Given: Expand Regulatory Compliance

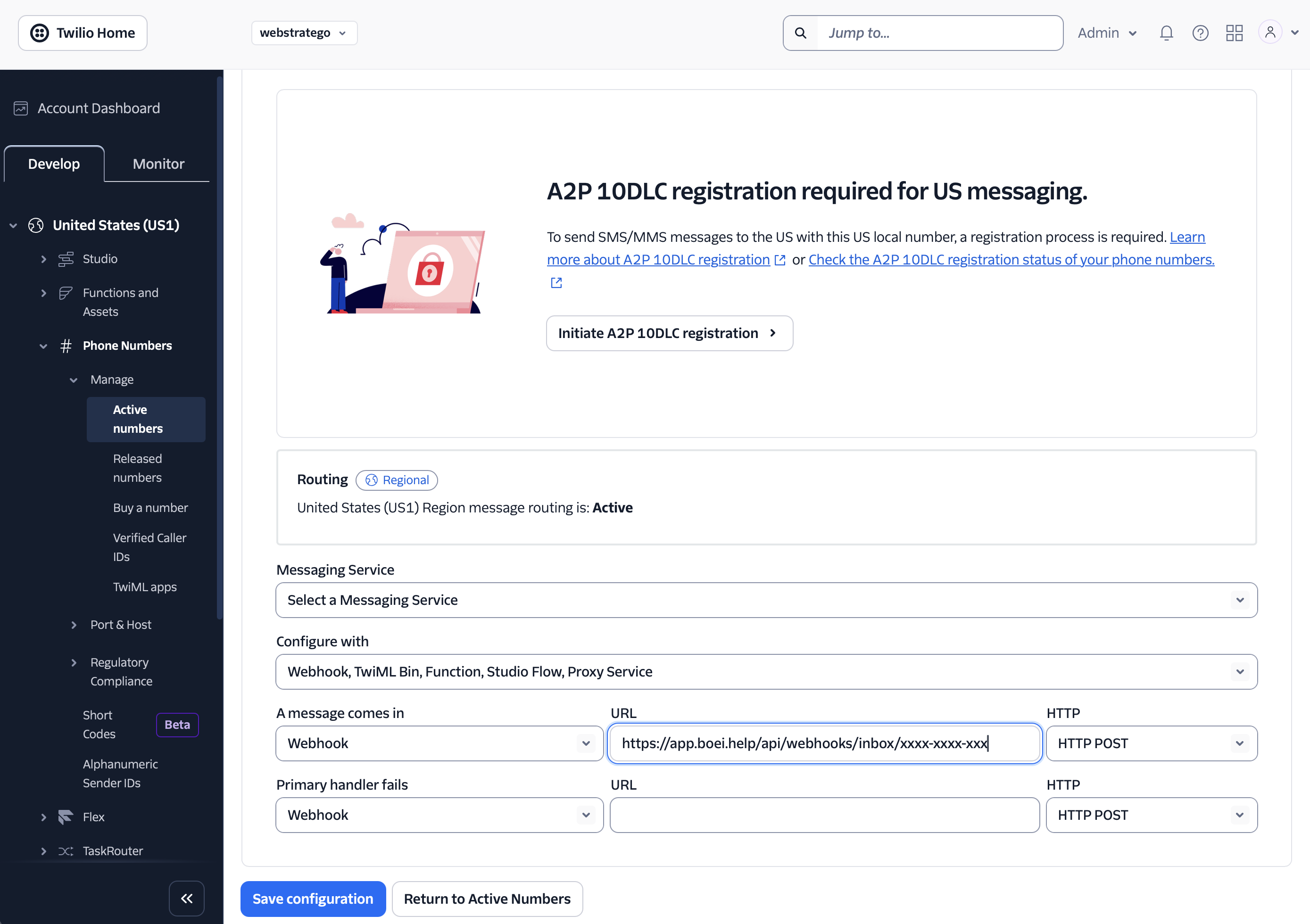Looking at the screenshot, I should [74, 663].
